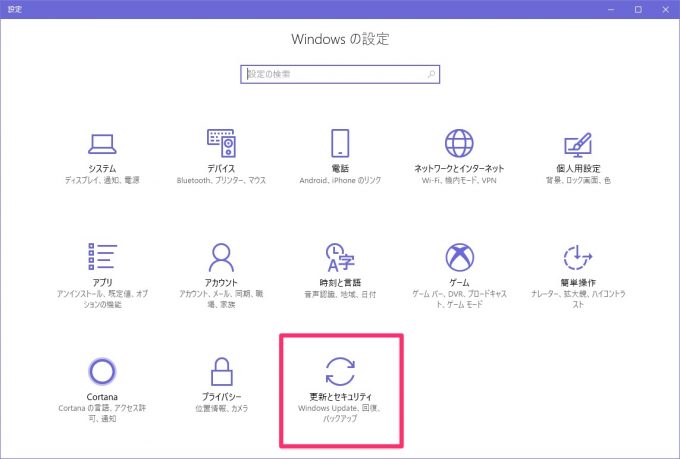Open the Cortana circle icon

point(102,371)
